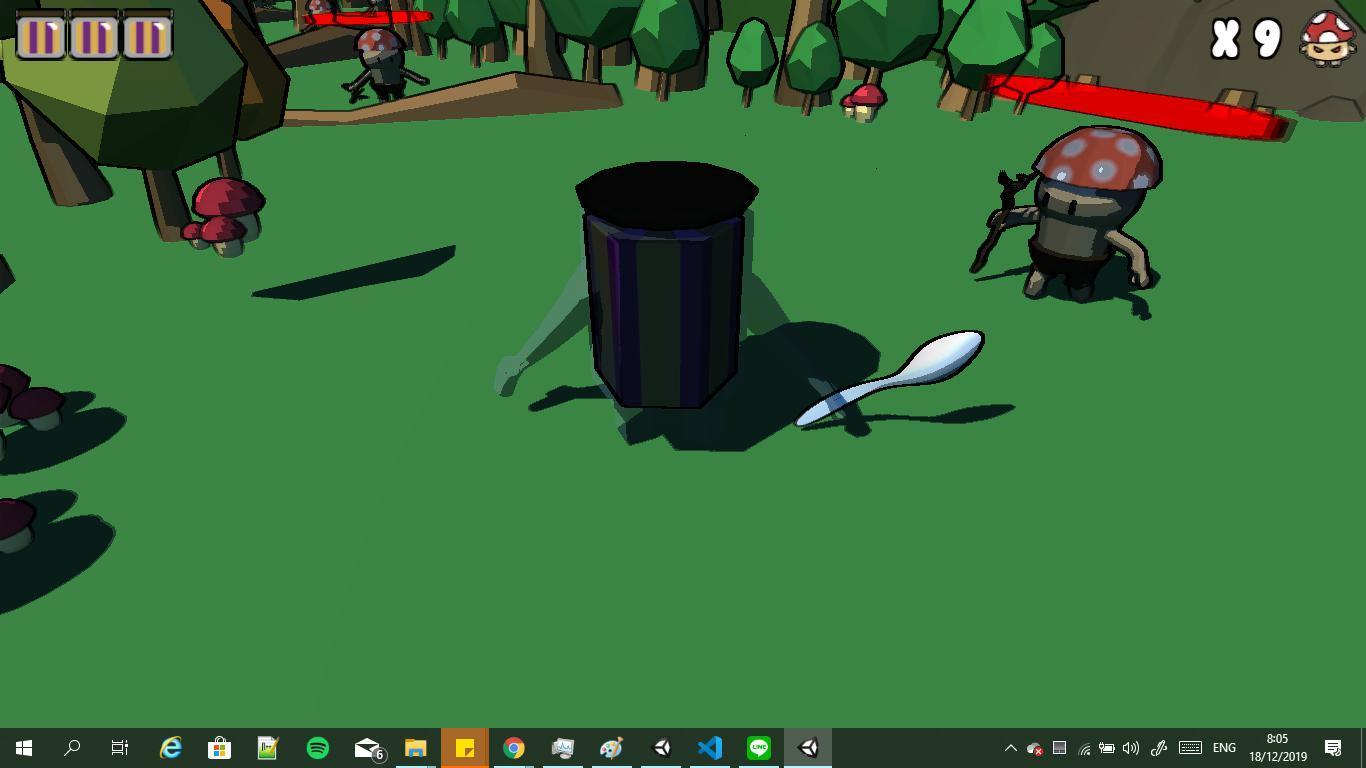Screen dimensions: 1366x768
Task: Click the ENG input language indicator
Action: tap(1224, 748)
